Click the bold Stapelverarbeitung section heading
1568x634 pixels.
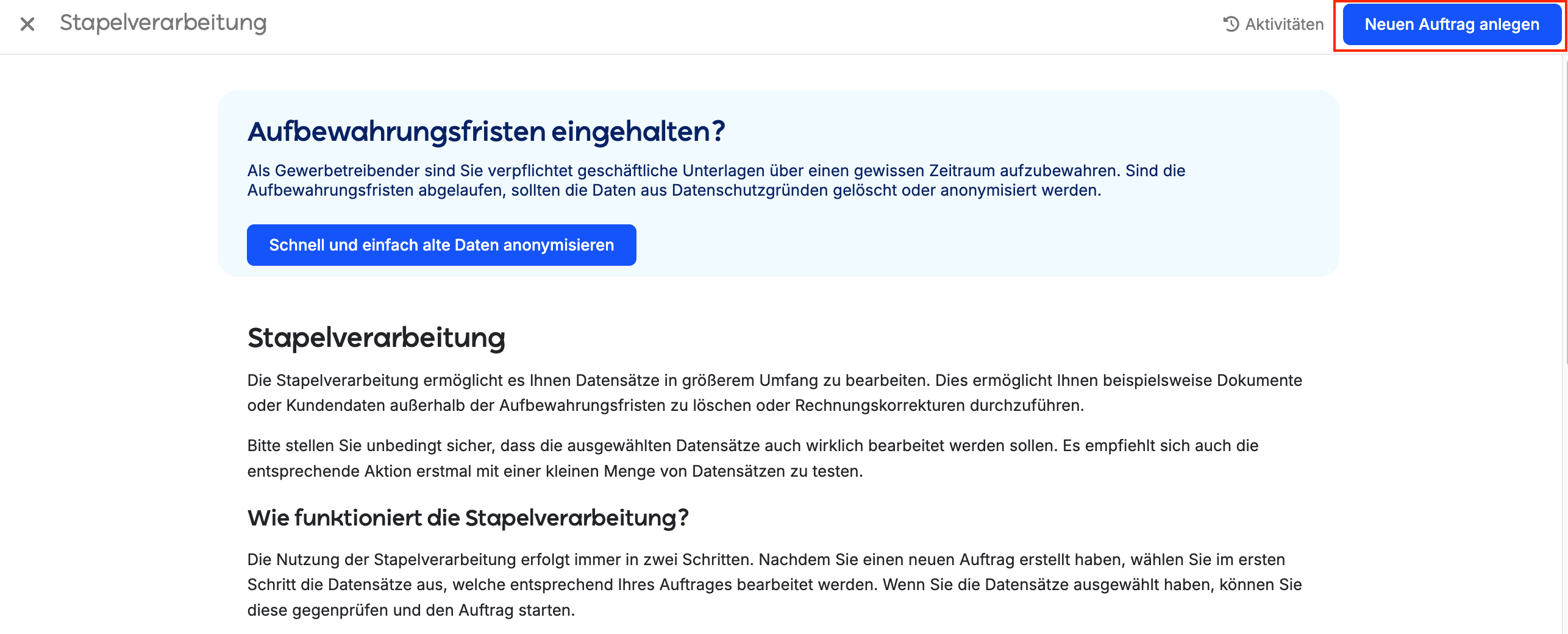(376, 338)
